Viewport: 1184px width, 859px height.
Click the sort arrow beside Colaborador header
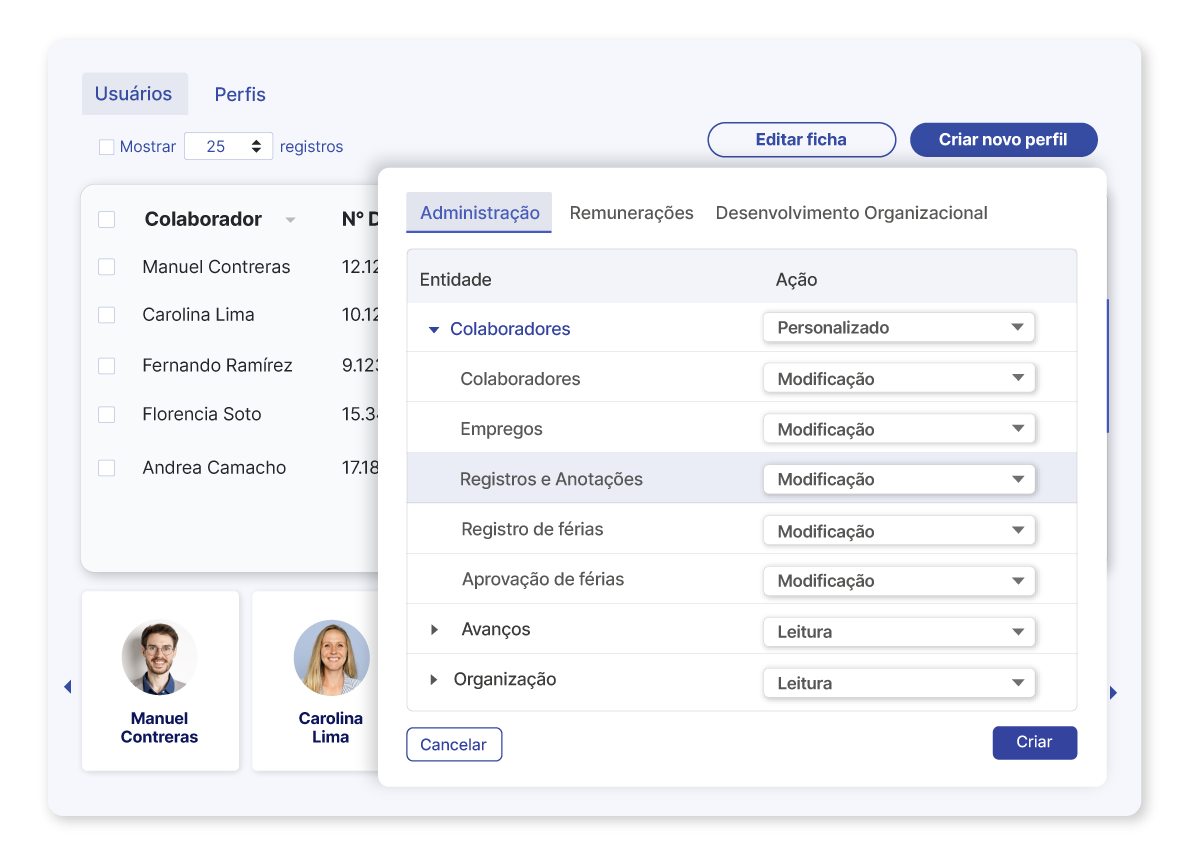pyautogui.click(x=291, y=219)
